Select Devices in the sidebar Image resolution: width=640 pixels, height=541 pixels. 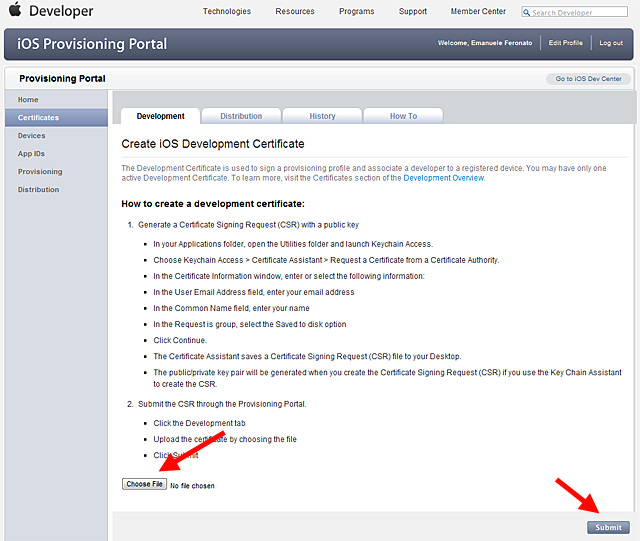point(31,136)
